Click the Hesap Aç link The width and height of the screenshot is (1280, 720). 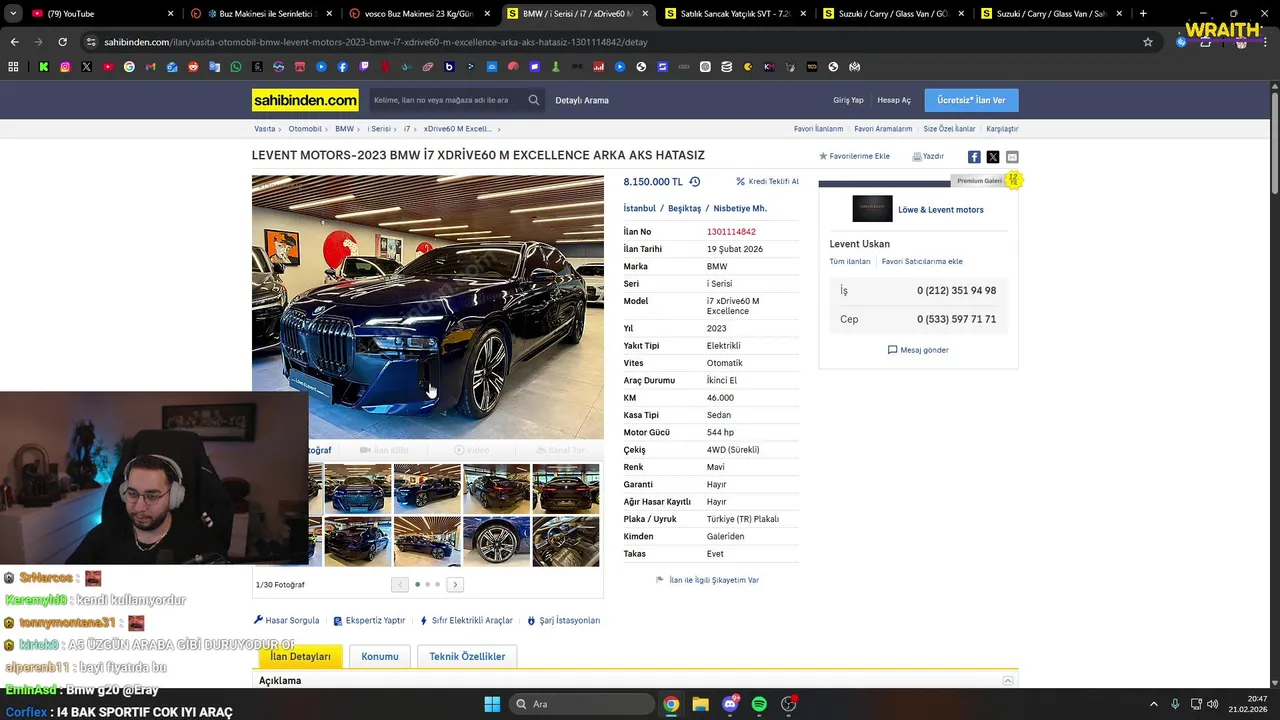point(894,100)
